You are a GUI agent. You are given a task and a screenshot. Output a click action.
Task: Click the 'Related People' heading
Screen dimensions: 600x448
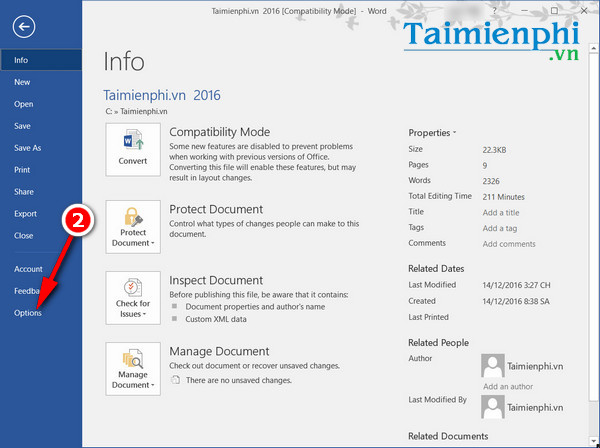pyautogui.click(x=439, y=343)
